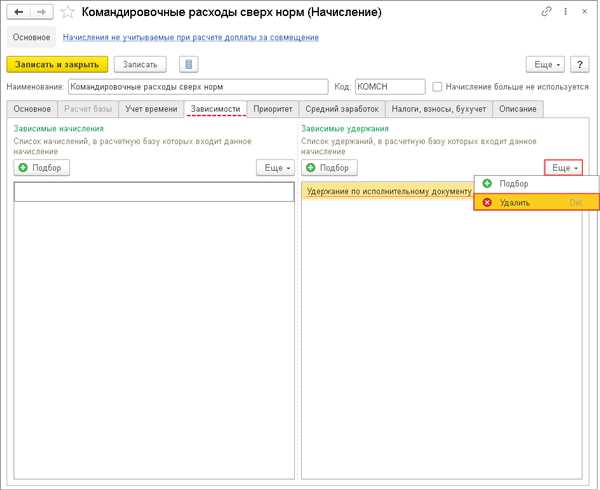Switch to the Описание tab
600x490 pixels.
518,109
